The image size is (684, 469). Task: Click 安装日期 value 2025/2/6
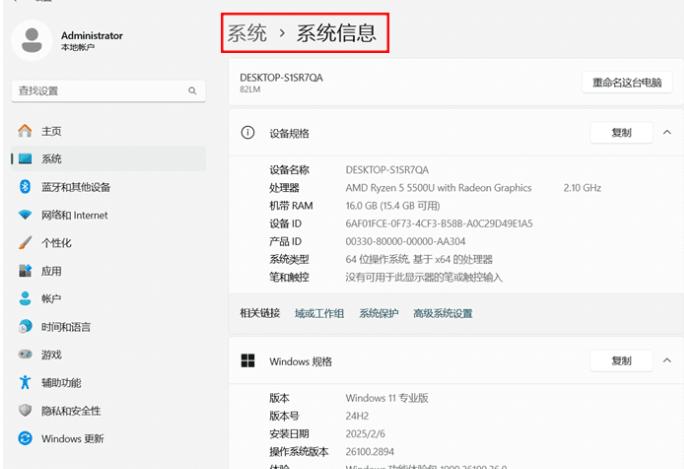point(365,434)
